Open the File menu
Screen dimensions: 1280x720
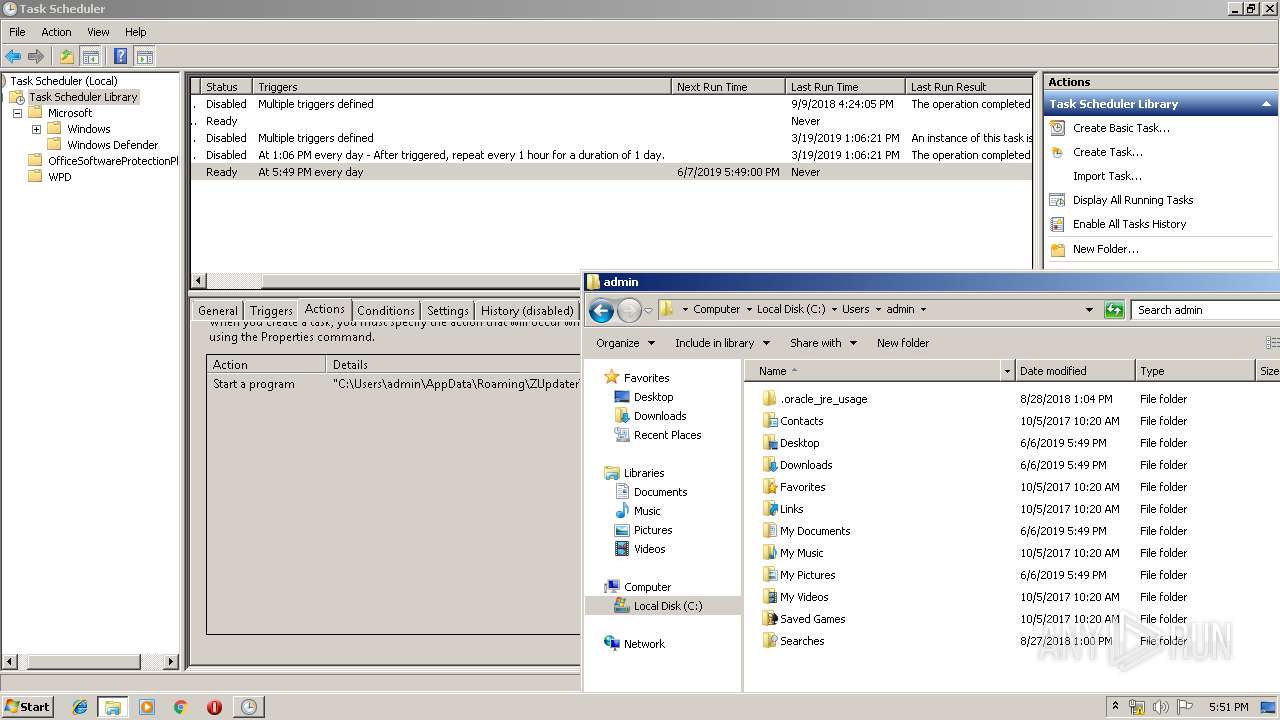[x=17, y=32]
